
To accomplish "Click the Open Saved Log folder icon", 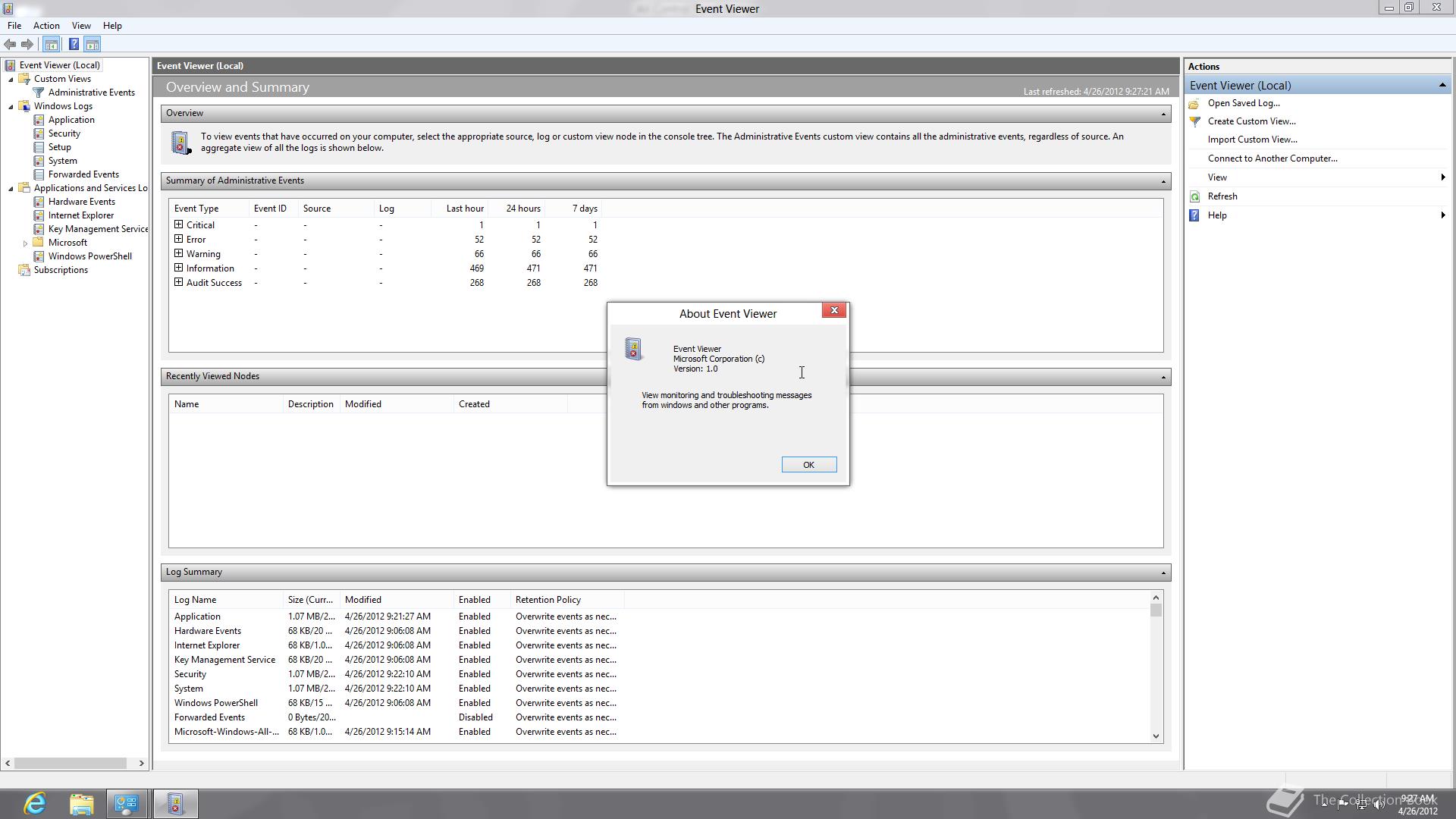I will click(1194, 103).
